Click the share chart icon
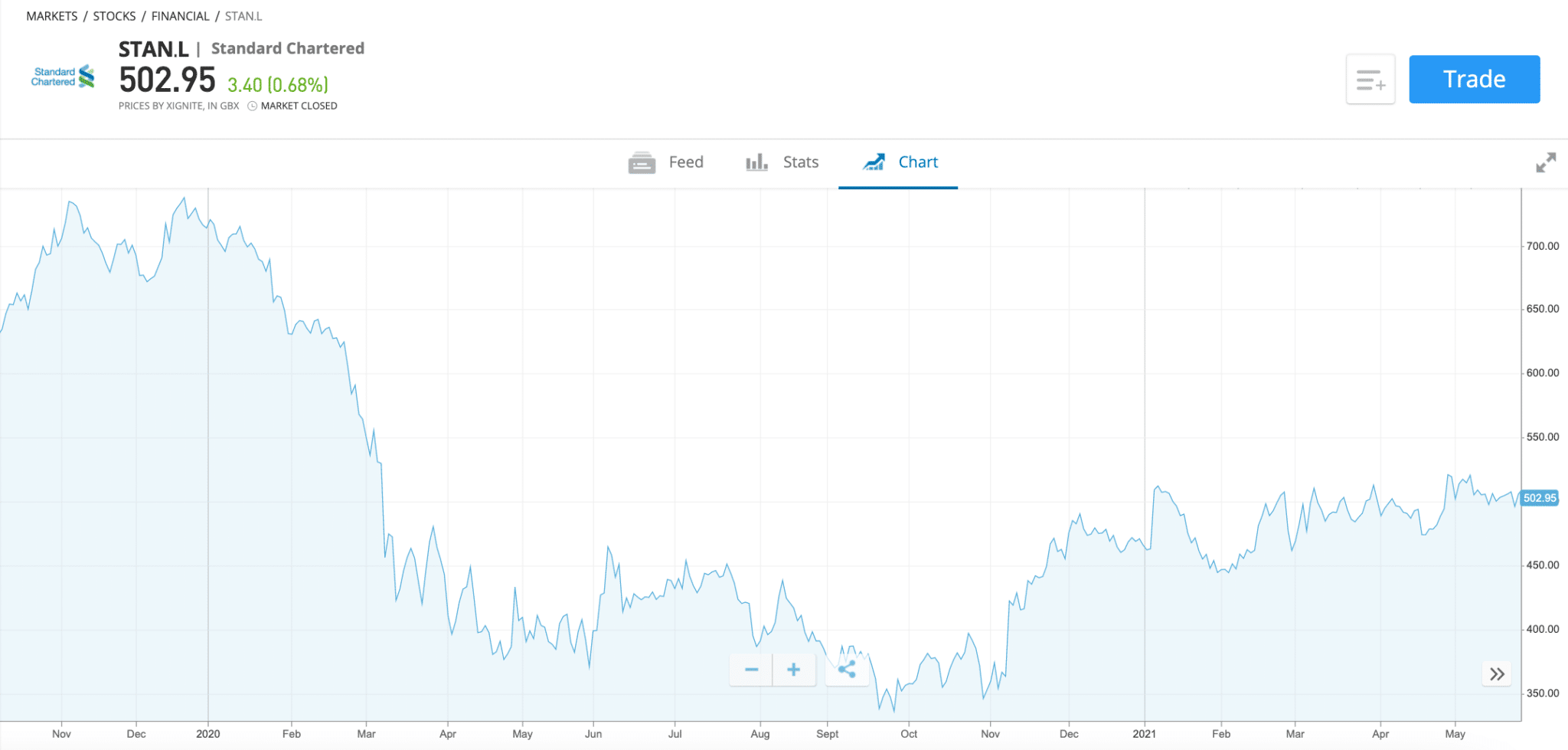The width and height of the screenshot is (1568, 750). click(848, 670)
